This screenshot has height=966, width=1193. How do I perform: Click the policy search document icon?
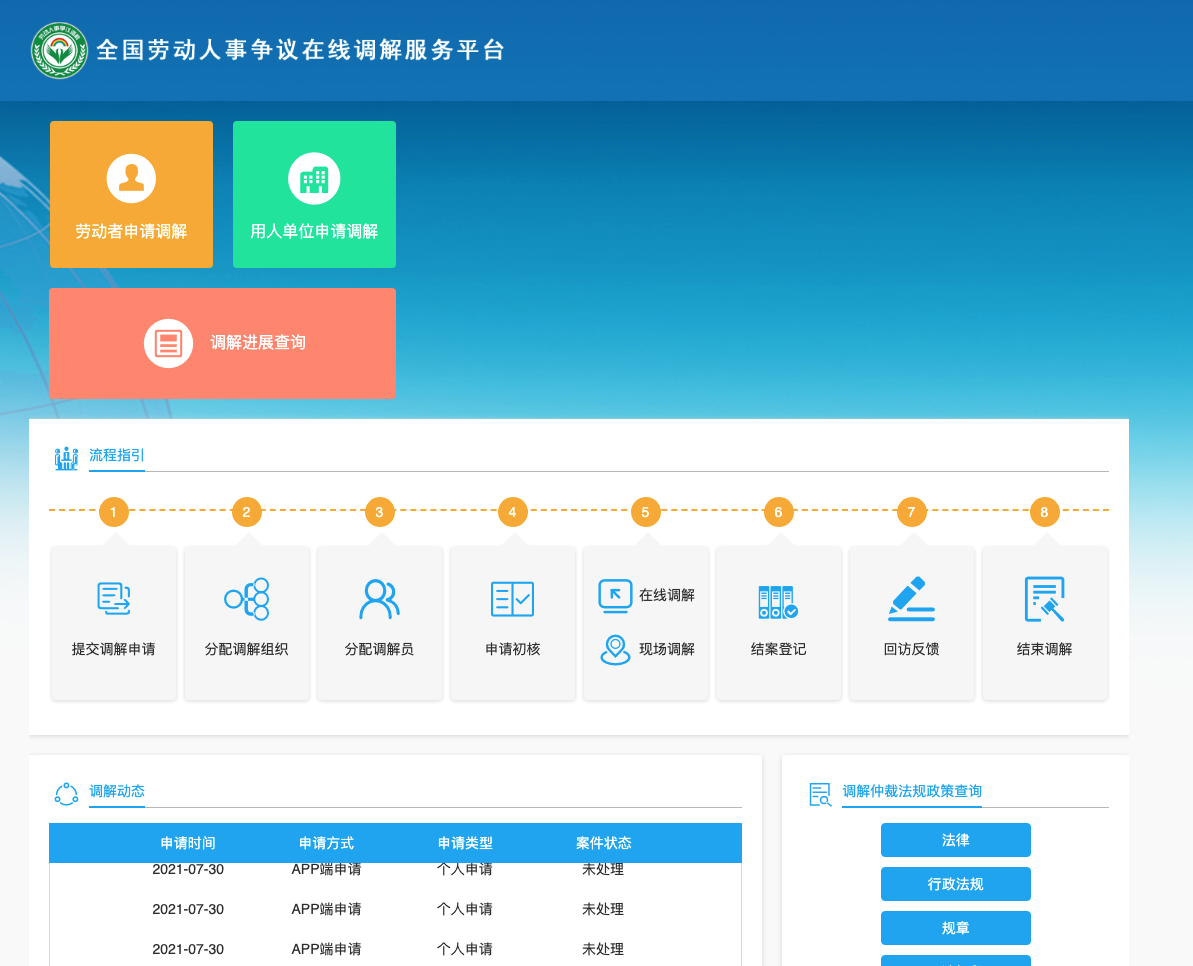point(819,795)
